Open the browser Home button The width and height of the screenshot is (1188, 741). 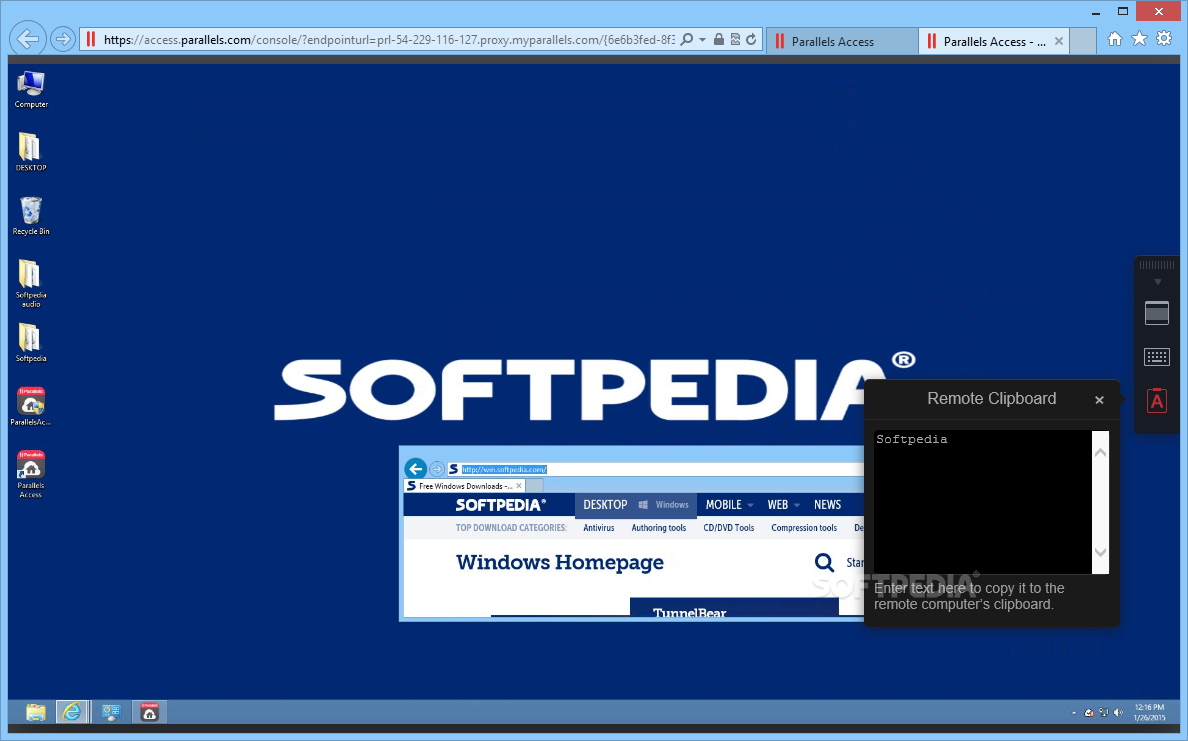[x=1115, y=39]
